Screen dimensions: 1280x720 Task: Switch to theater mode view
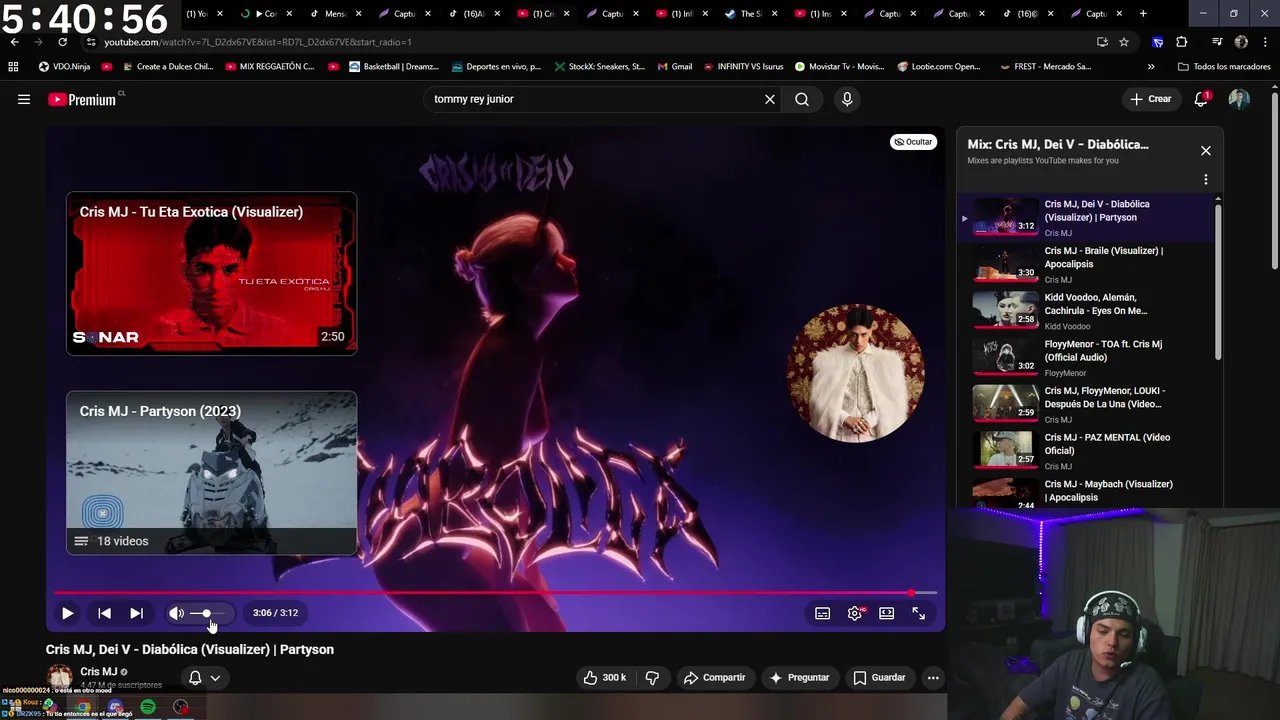(886, 613)
